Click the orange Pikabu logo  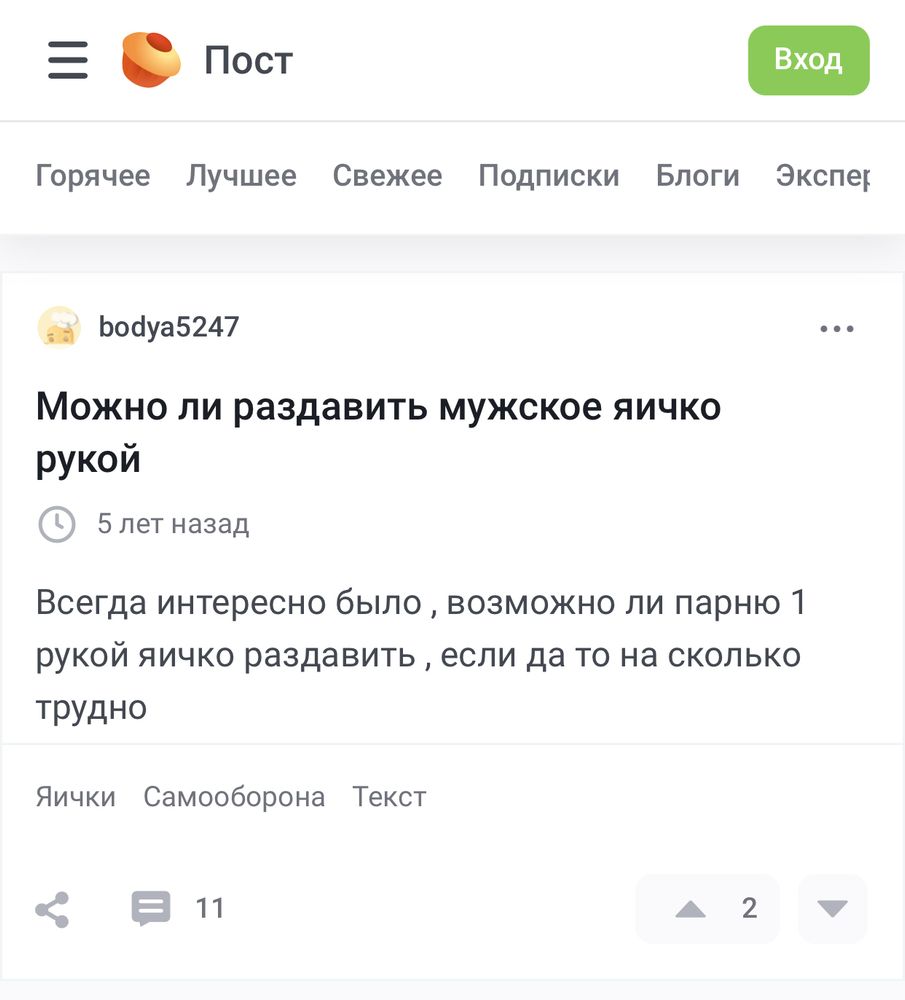pos(151,59)
